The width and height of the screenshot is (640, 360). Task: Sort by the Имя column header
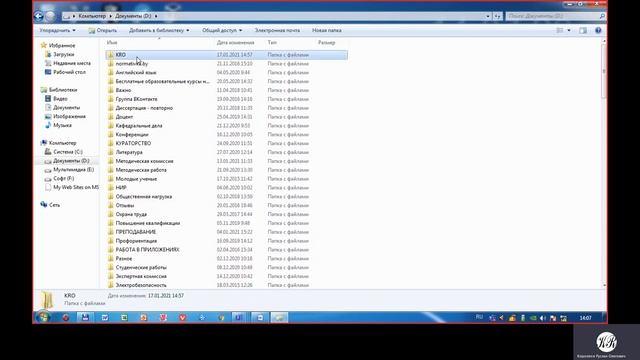coord(112,42)
